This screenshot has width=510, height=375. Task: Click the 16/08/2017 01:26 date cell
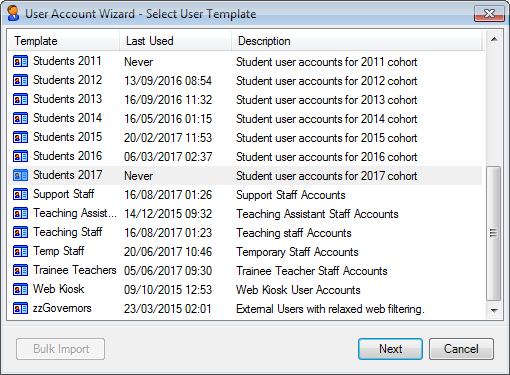coord(168,195)
